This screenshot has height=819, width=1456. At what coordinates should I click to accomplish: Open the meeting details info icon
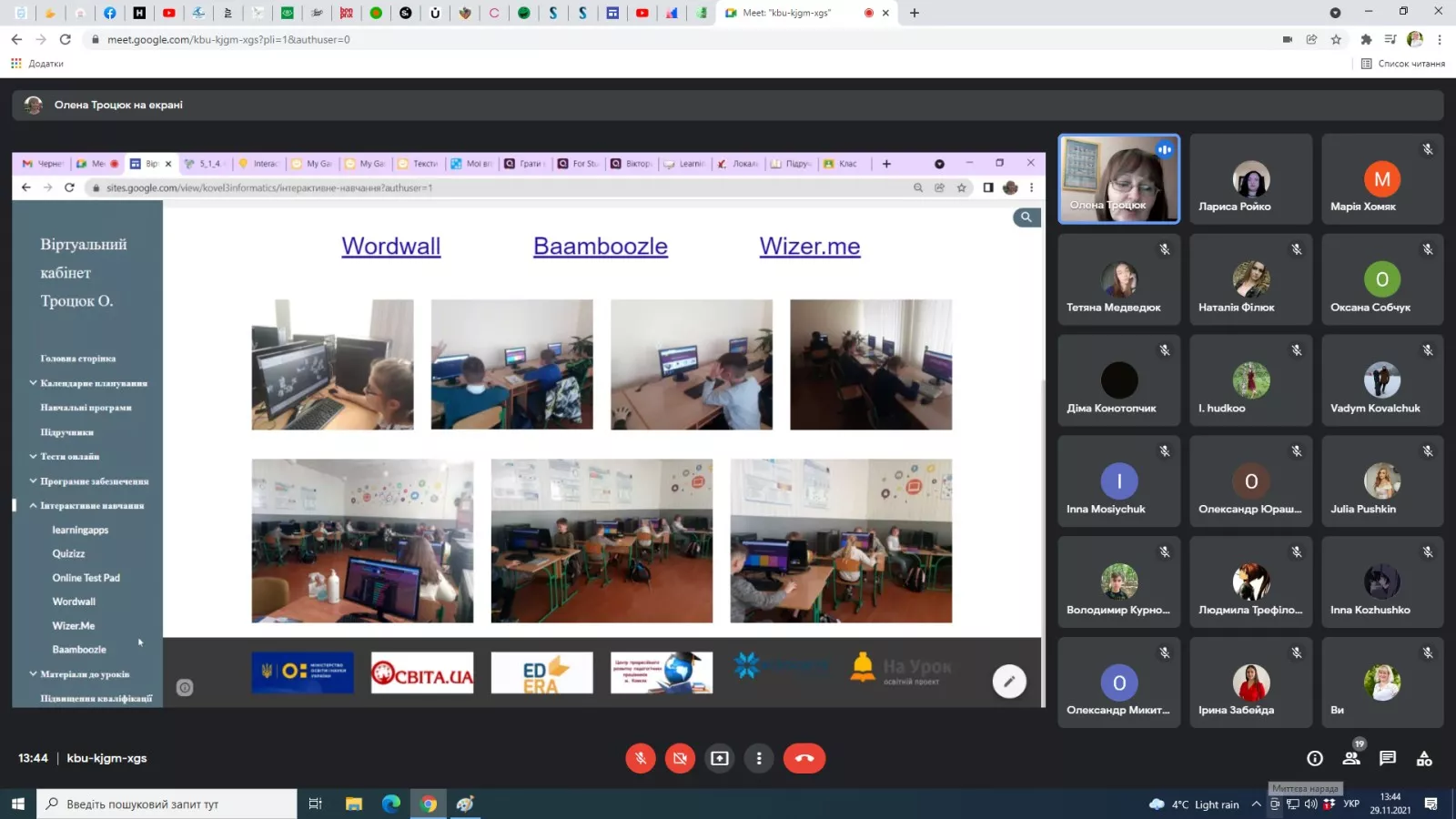1314,758
